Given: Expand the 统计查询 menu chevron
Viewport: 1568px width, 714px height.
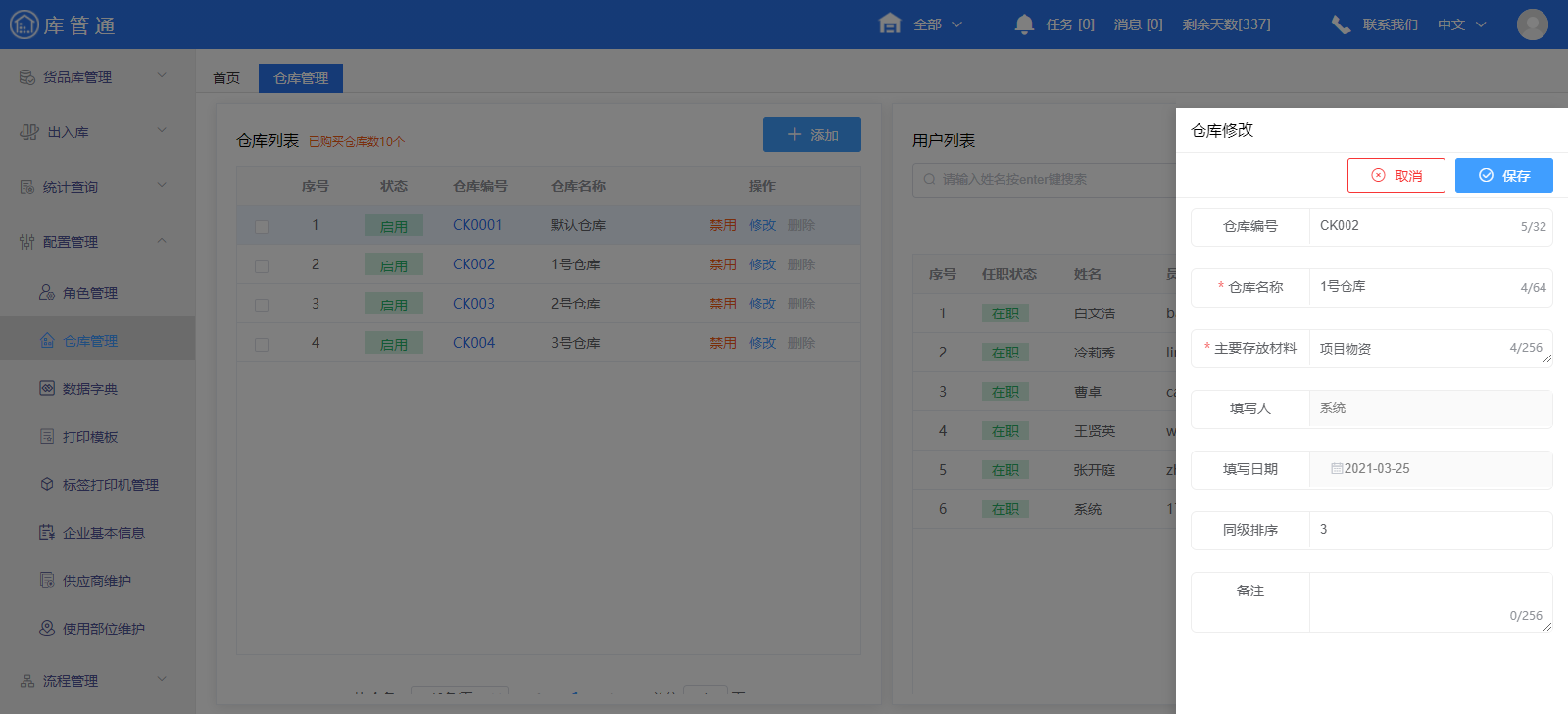Looking at the screenshot, I should pyautogui.click(x=162, y=185).
